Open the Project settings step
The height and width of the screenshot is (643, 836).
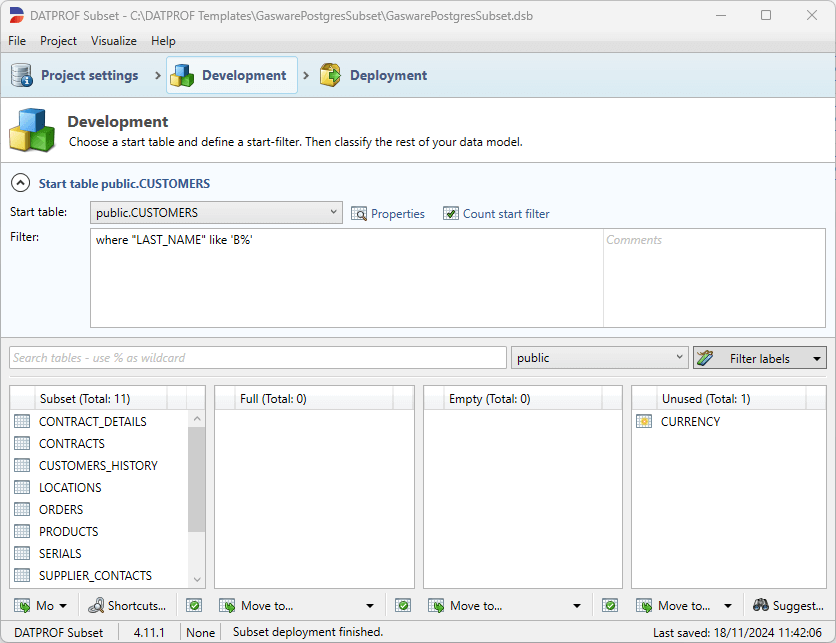75,76
